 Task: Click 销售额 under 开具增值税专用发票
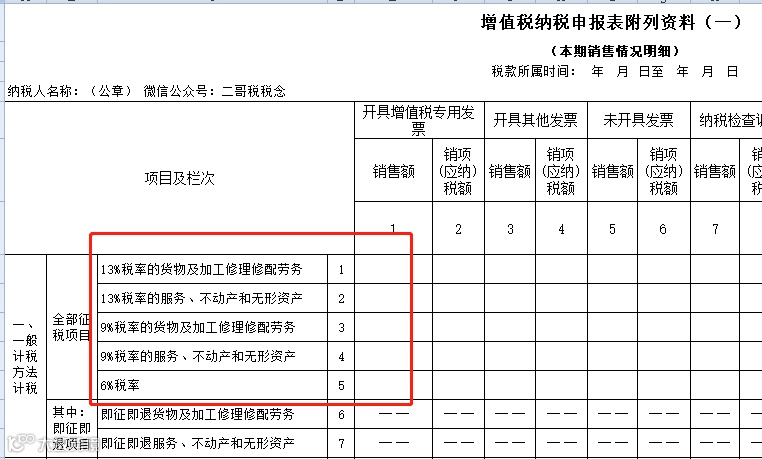pos(394,170)
